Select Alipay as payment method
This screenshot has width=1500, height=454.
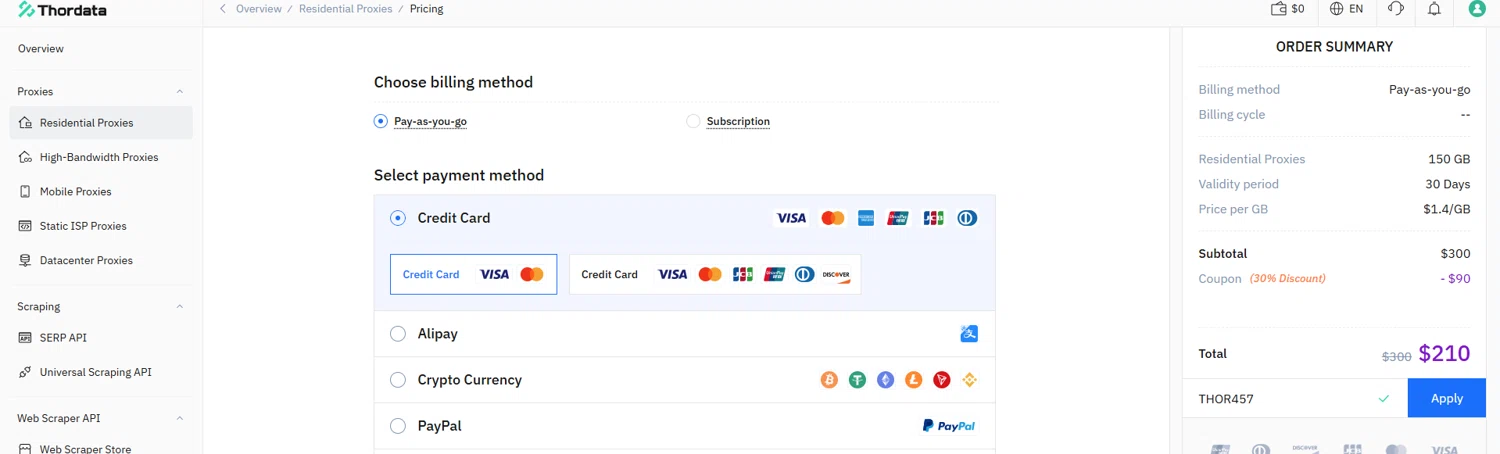[x=398, y=334]
